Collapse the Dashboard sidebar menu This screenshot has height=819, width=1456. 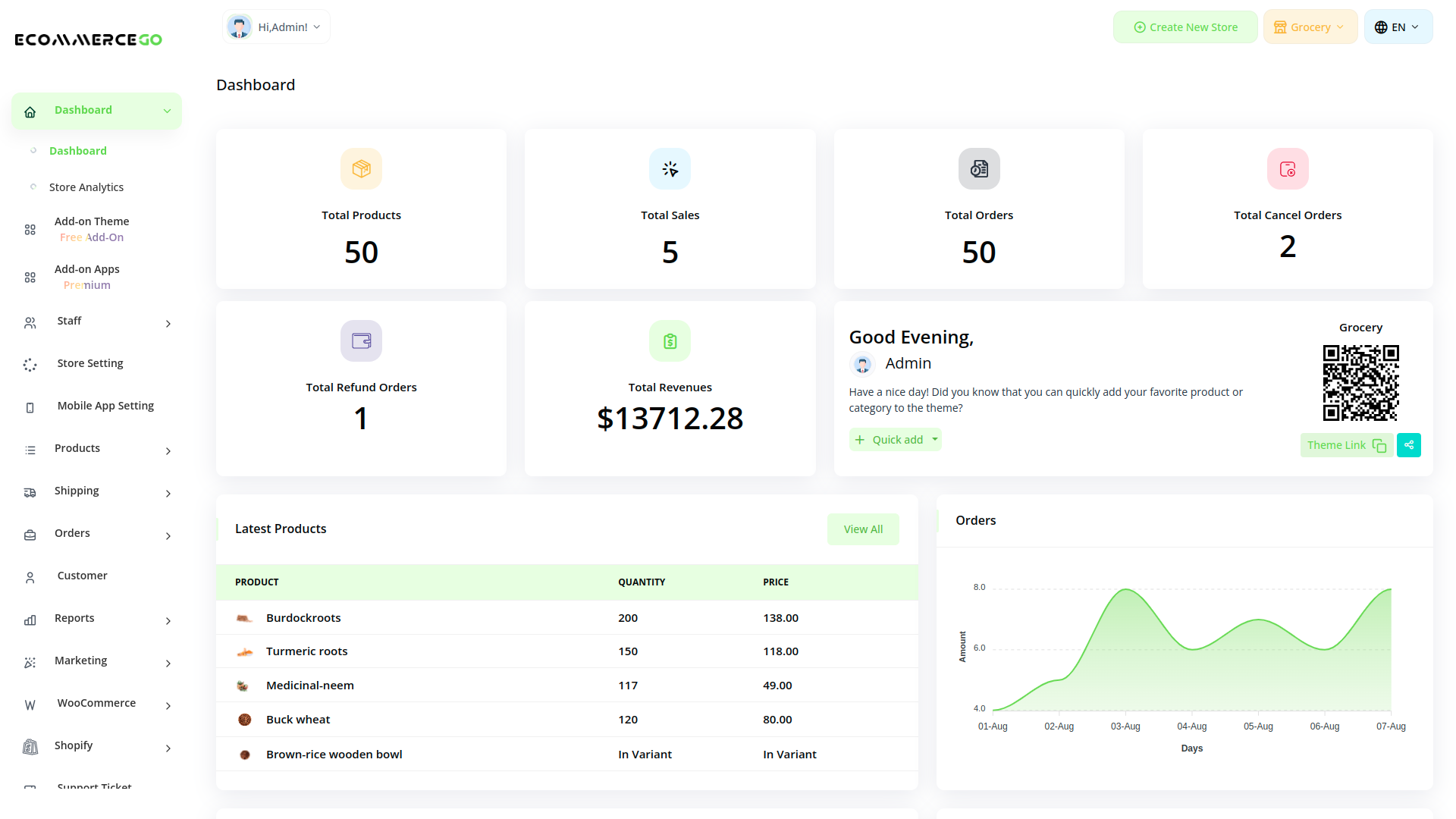pos(167,110)
